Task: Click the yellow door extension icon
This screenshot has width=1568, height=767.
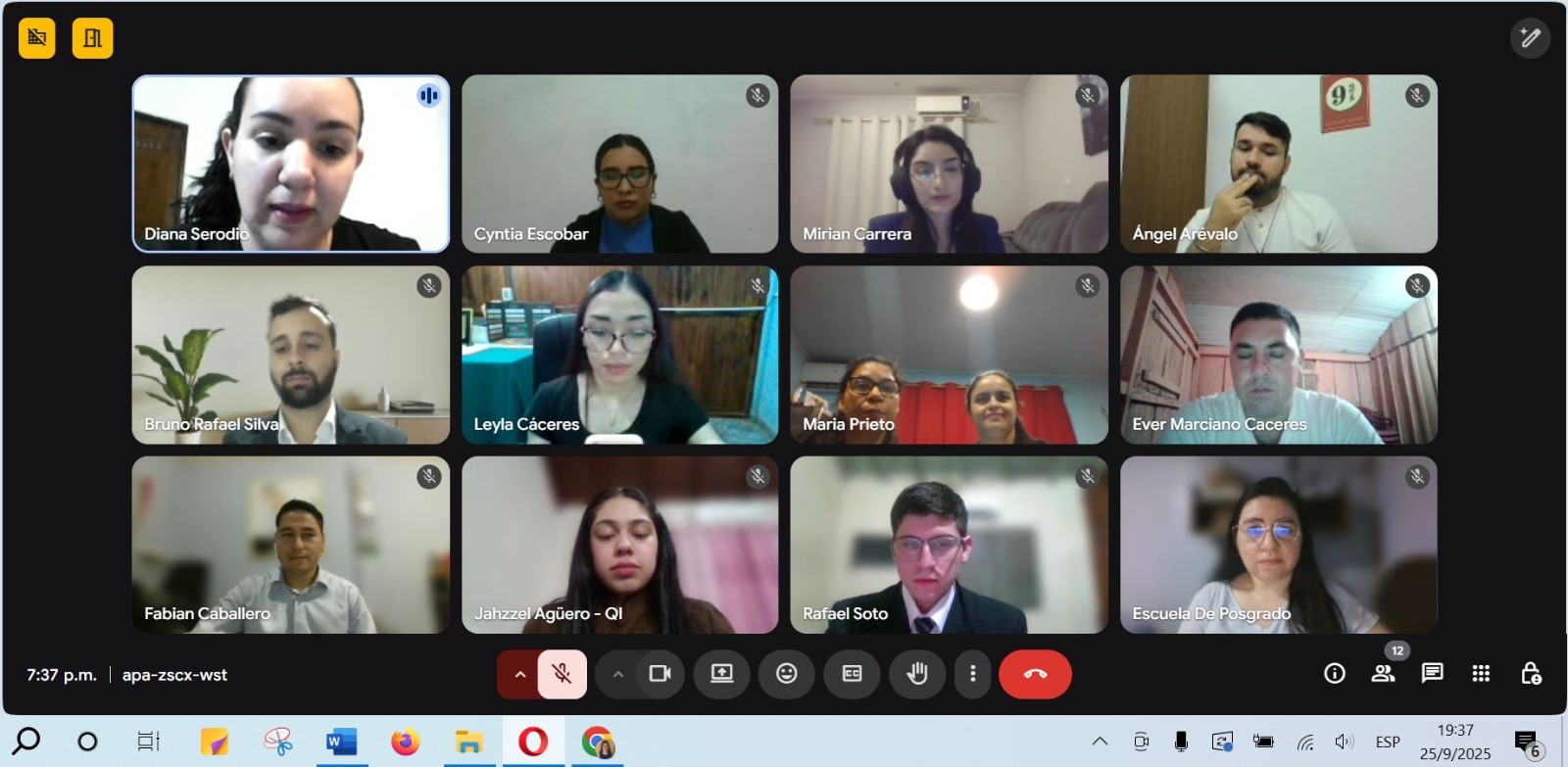Action: [x=92, y=38]
